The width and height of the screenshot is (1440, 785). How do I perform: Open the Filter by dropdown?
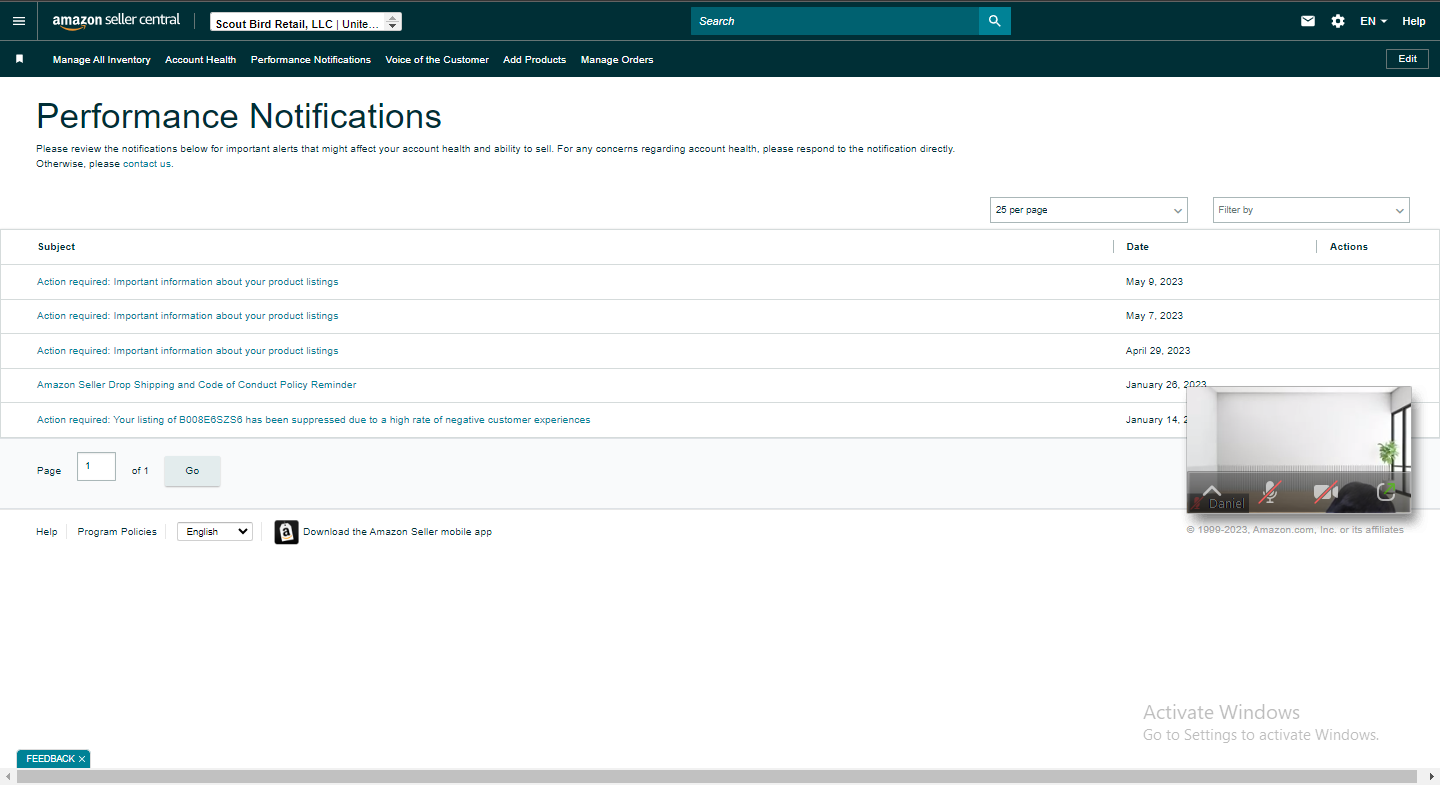tap(1311, 210)
